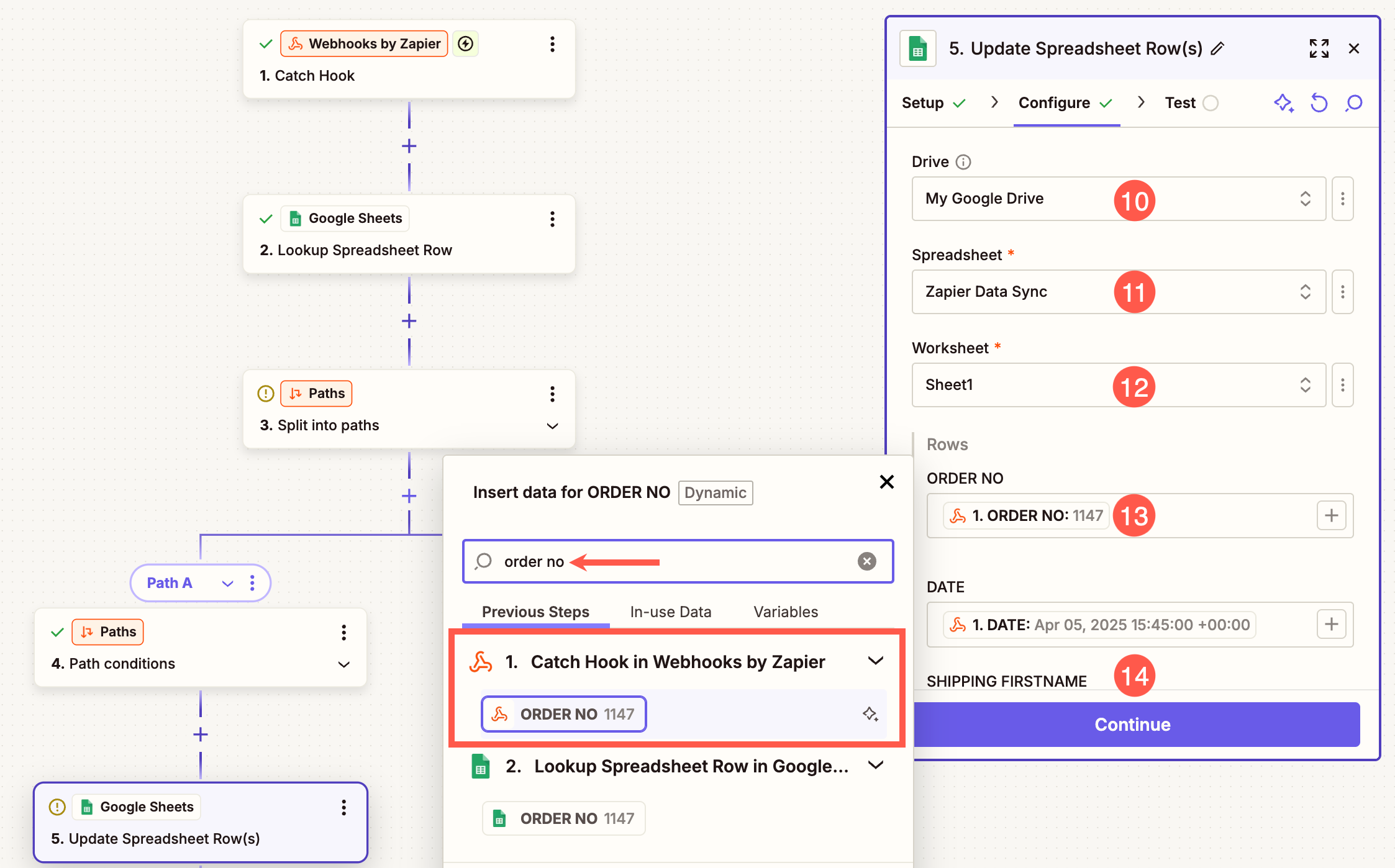Collapse Catch Hook in Webhooks by Zapier section
The height and width of the screenshot is (868, 1395).
(x=875, y=661)
